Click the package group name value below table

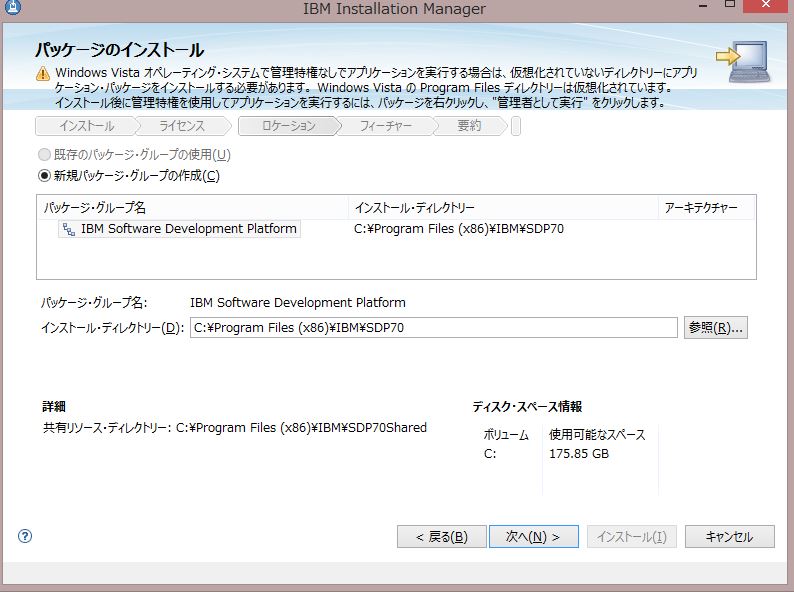pos(298,303)
